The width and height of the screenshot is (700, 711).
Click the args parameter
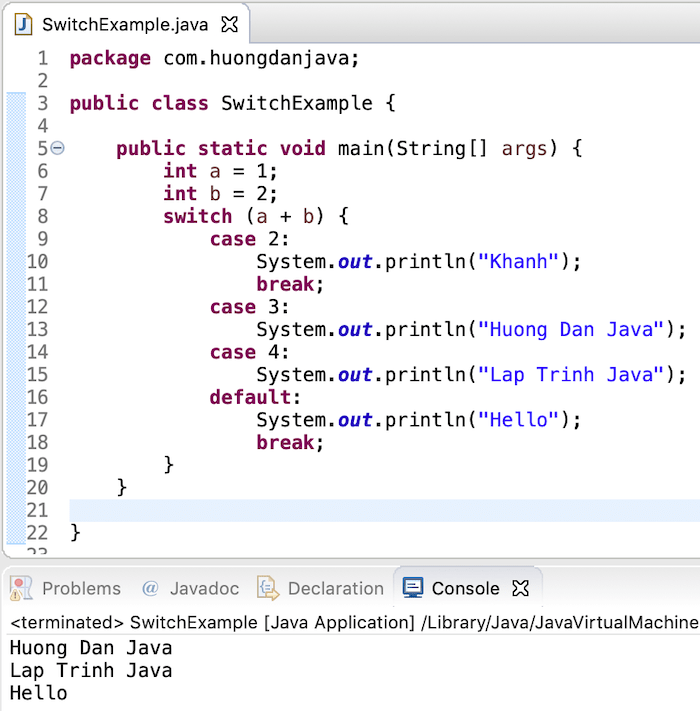click(x=524, y=150)
